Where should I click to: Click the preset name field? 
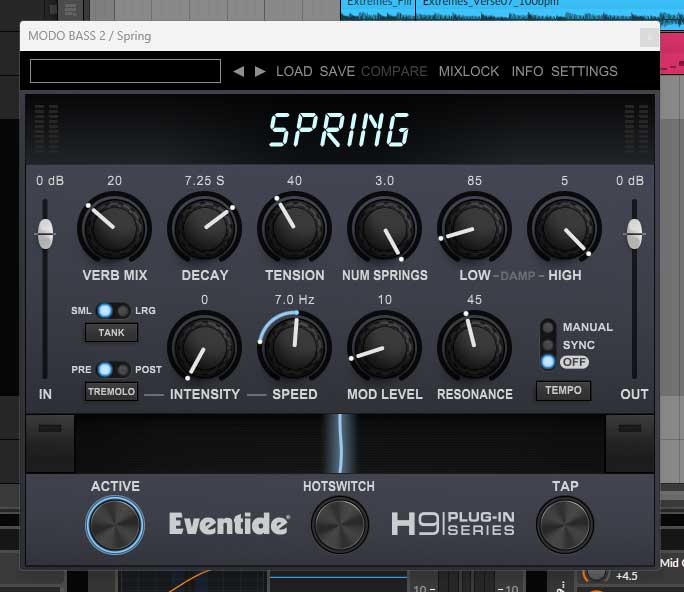125,71
